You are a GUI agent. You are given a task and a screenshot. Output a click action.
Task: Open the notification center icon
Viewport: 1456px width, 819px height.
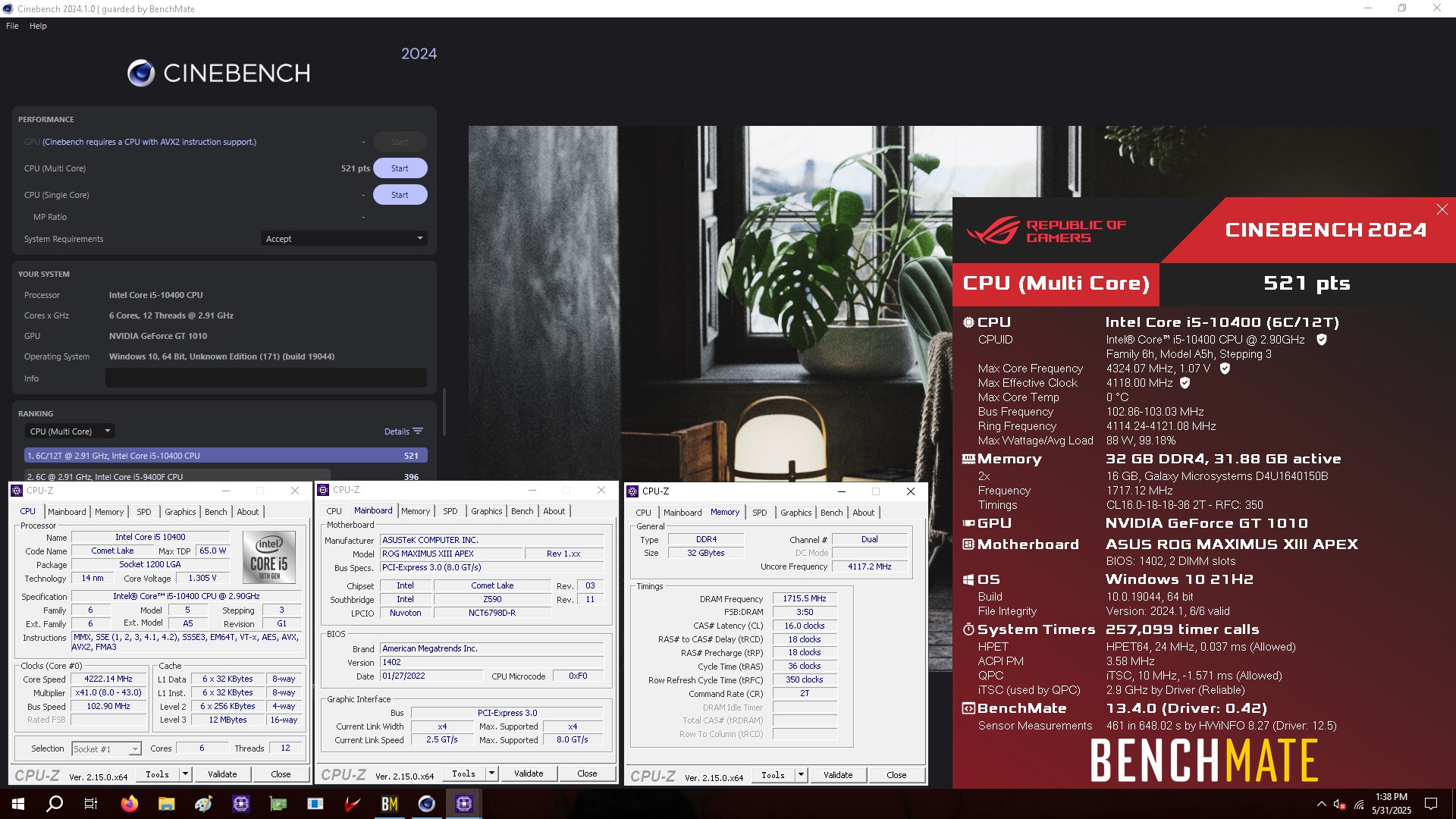click(x=1431, y=804)
